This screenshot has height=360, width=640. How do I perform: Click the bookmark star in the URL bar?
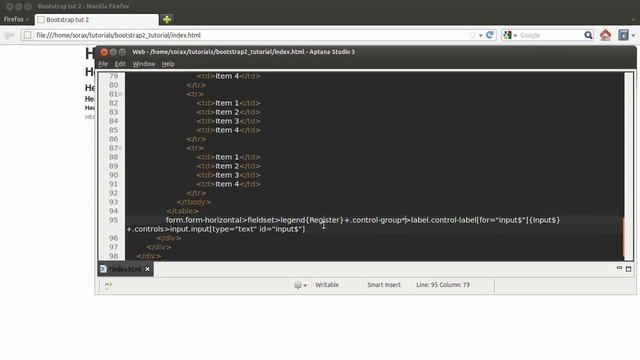tap(472, 36)
